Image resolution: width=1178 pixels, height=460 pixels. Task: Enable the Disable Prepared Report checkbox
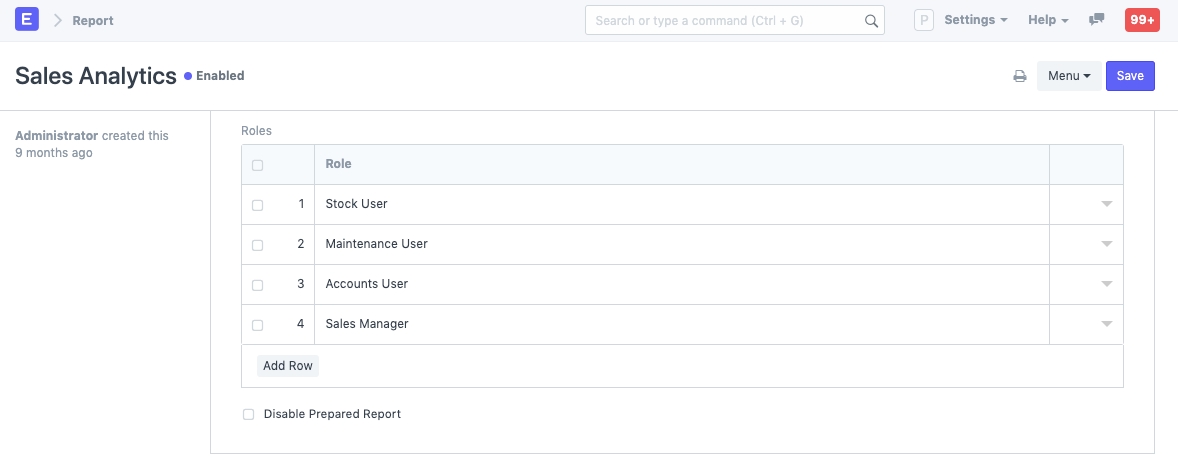(x=249, y=414)
